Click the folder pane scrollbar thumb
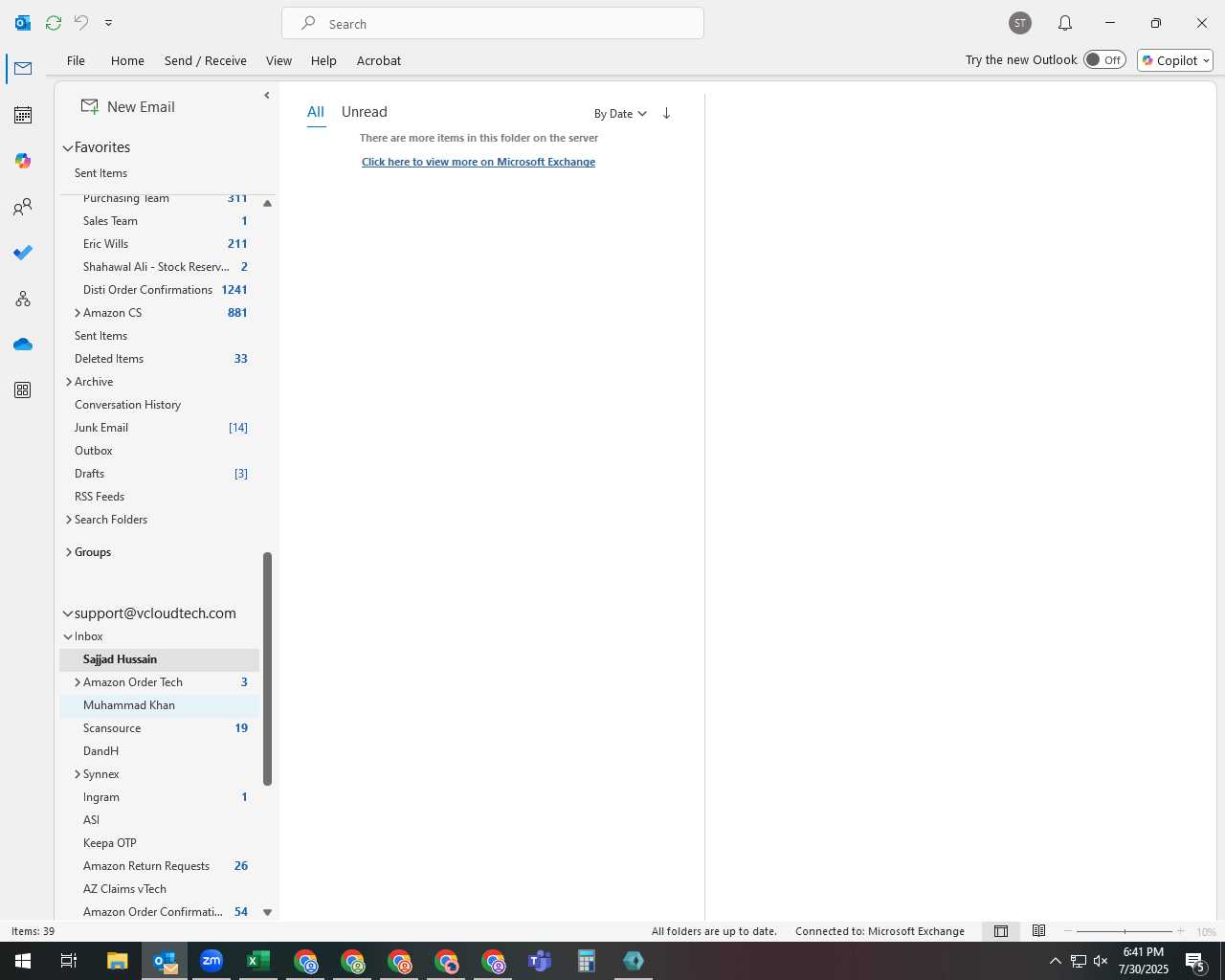Screen dimensions: 1225x980 tap(268, 668)
